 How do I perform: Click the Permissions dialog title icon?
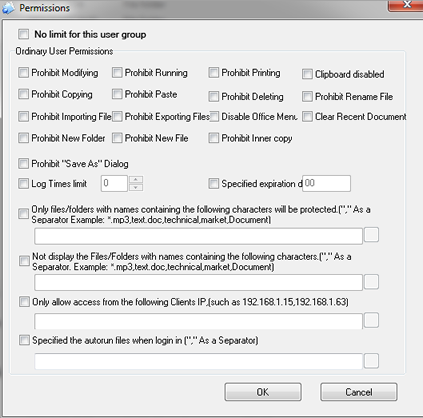click(x=8, y=8)
